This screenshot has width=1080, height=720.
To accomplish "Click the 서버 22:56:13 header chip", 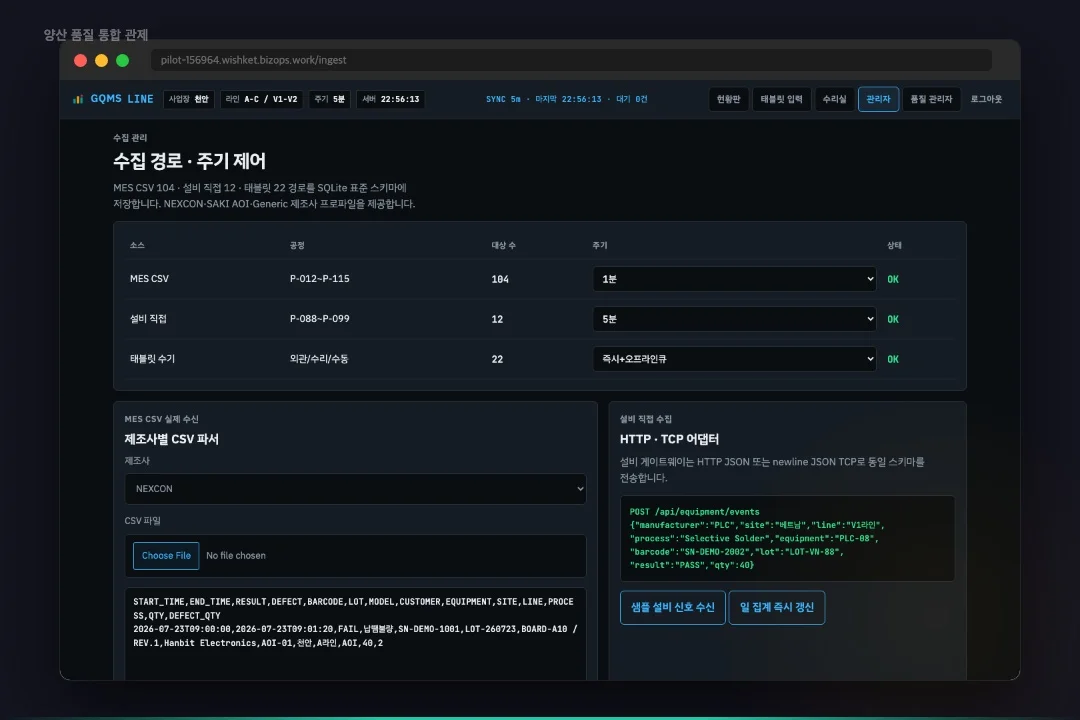I will (x=391, y=99).
